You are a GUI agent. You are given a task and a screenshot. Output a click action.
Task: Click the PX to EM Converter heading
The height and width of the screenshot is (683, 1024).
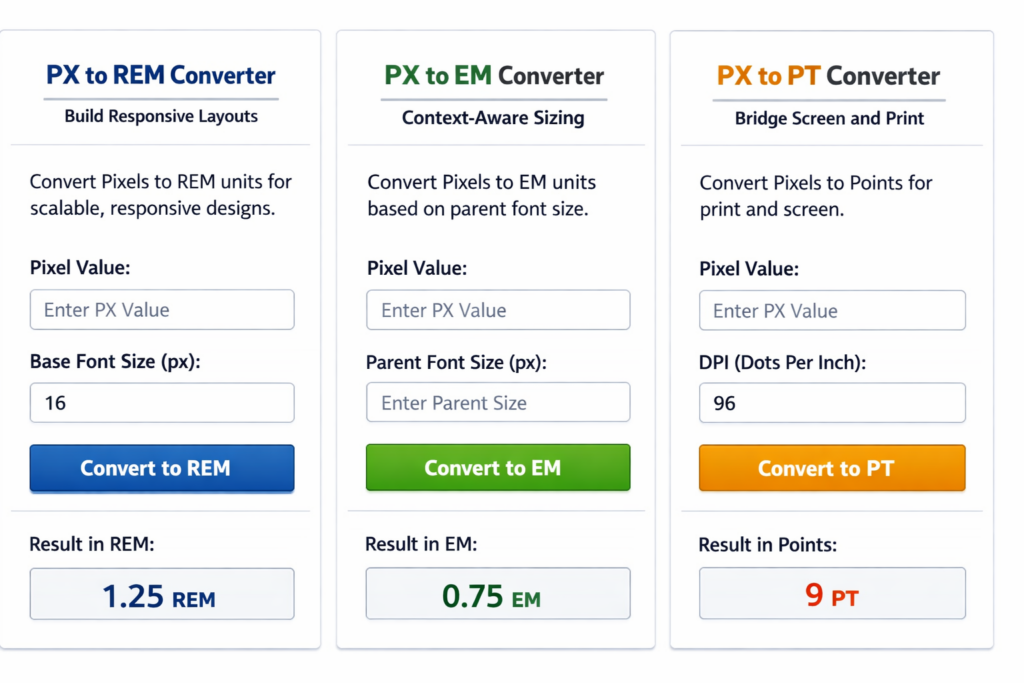(x=494, y=76)
